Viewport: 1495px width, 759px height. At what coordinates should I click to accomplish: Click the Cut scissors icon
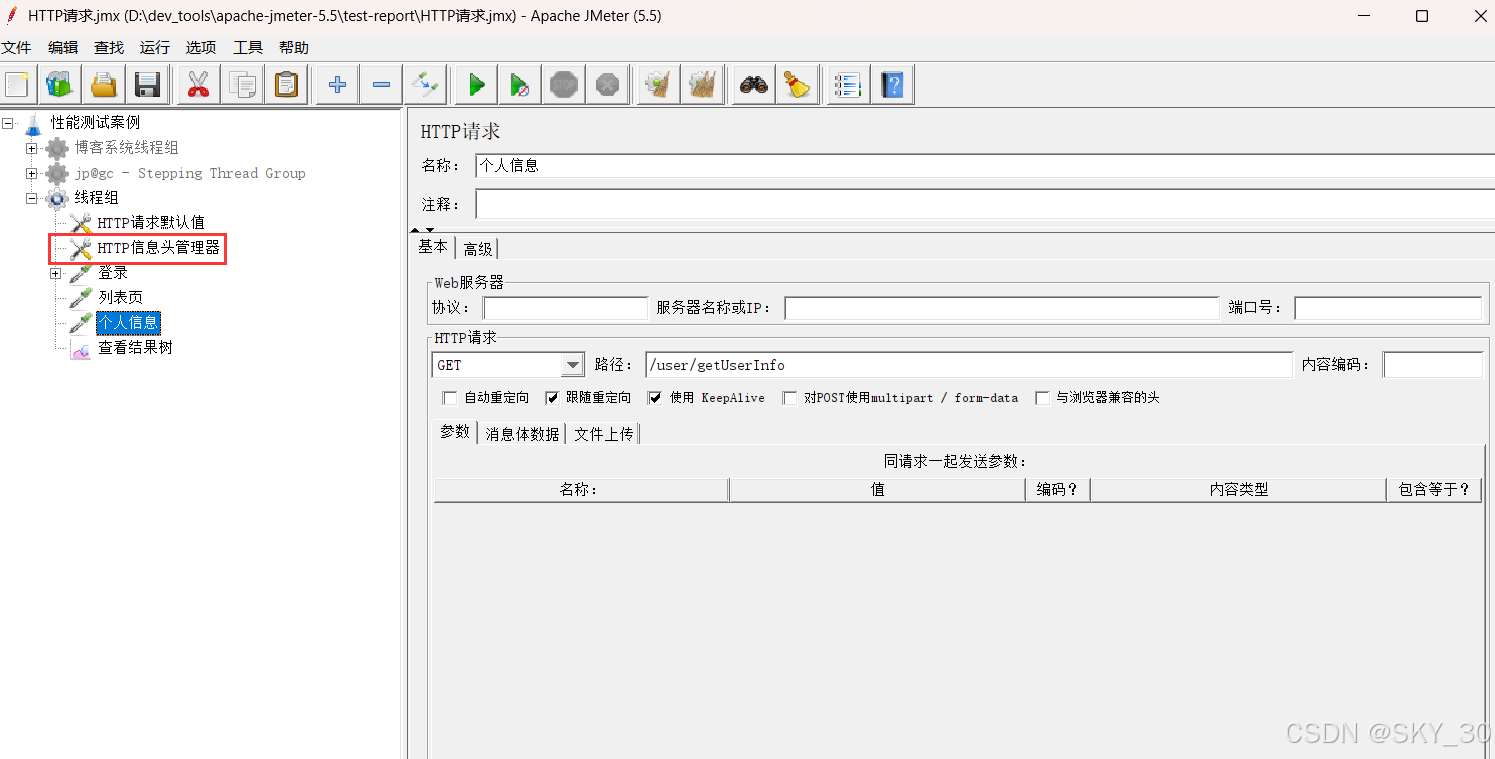pyautogui.click(x=198, y=85)
